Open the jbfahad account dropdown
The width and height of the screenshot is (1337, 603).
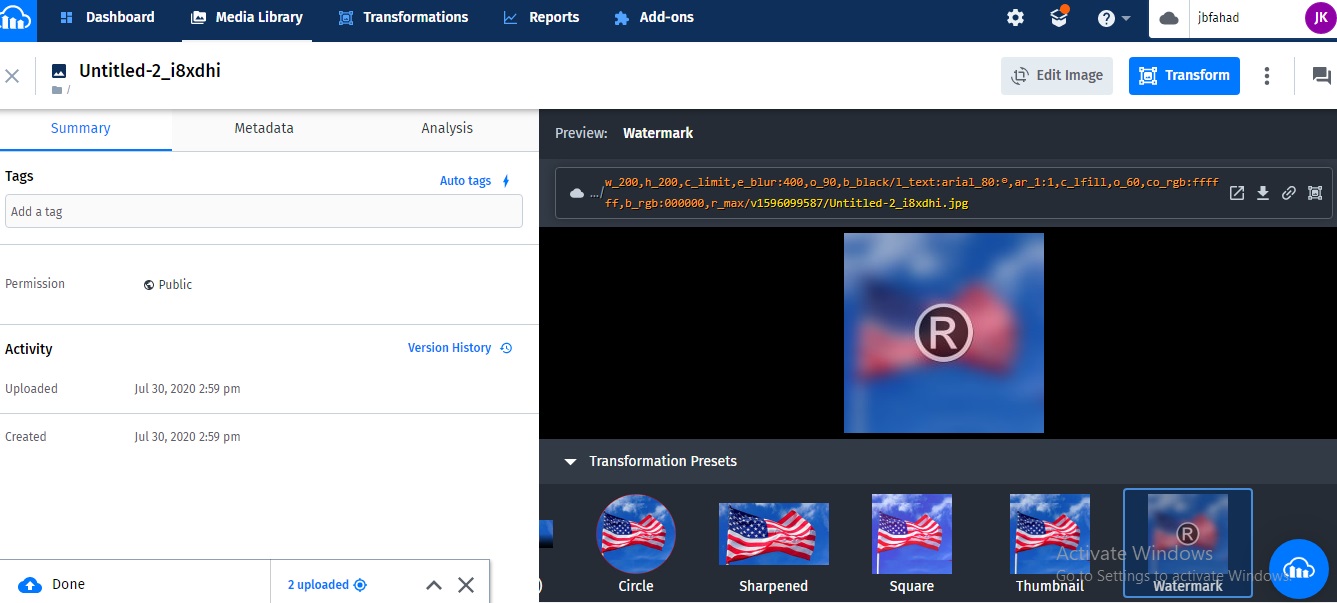(x=1240, y=18)
